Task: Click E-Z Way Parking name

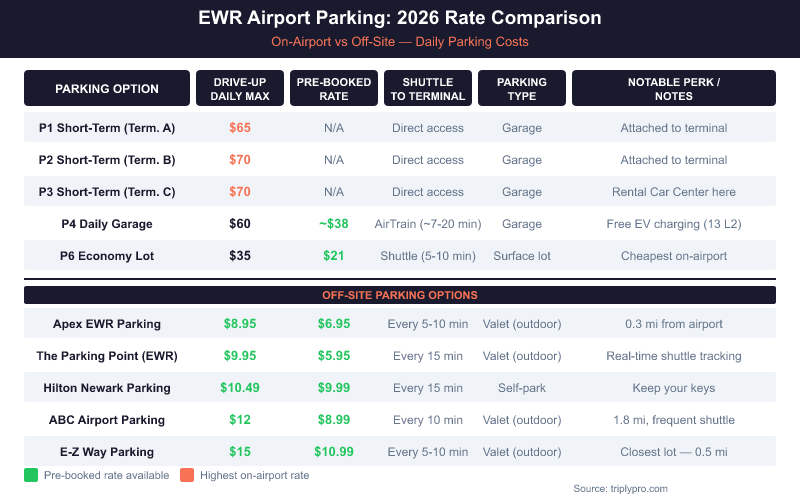Action: coord(107,452)
